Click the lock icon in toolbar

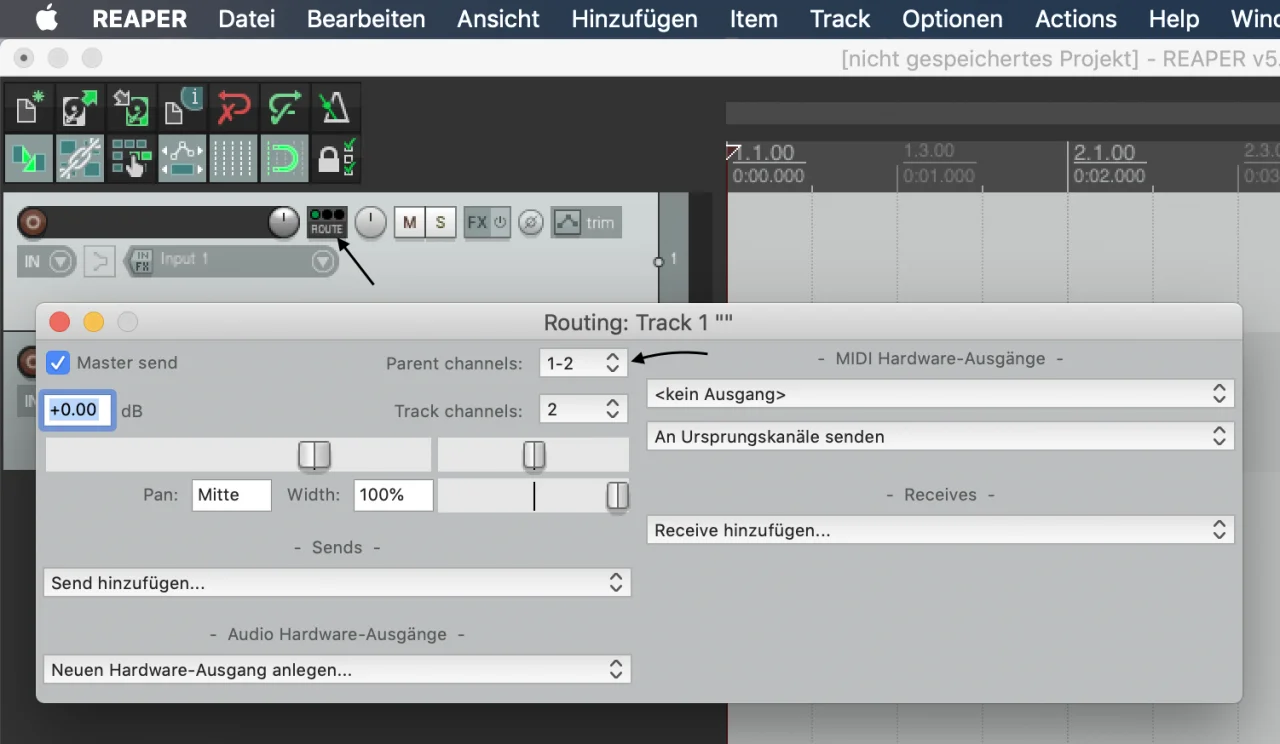[336, 159]
